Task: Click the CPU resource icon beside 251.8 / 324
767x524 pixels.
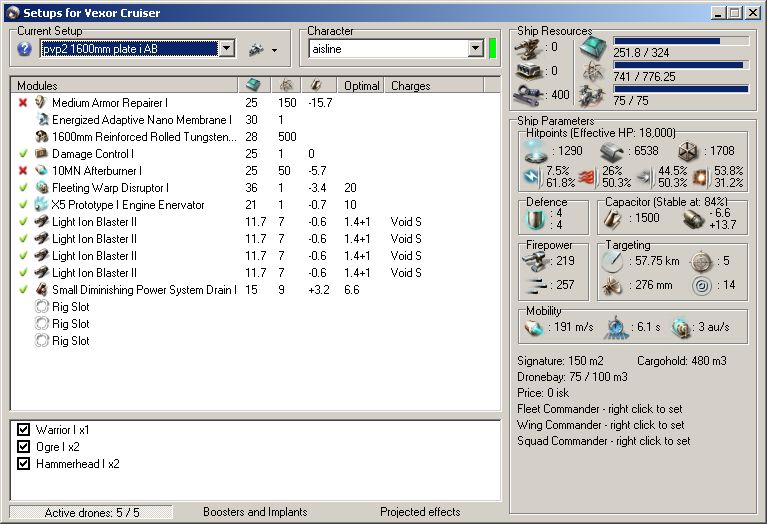Action: (593, 48)
